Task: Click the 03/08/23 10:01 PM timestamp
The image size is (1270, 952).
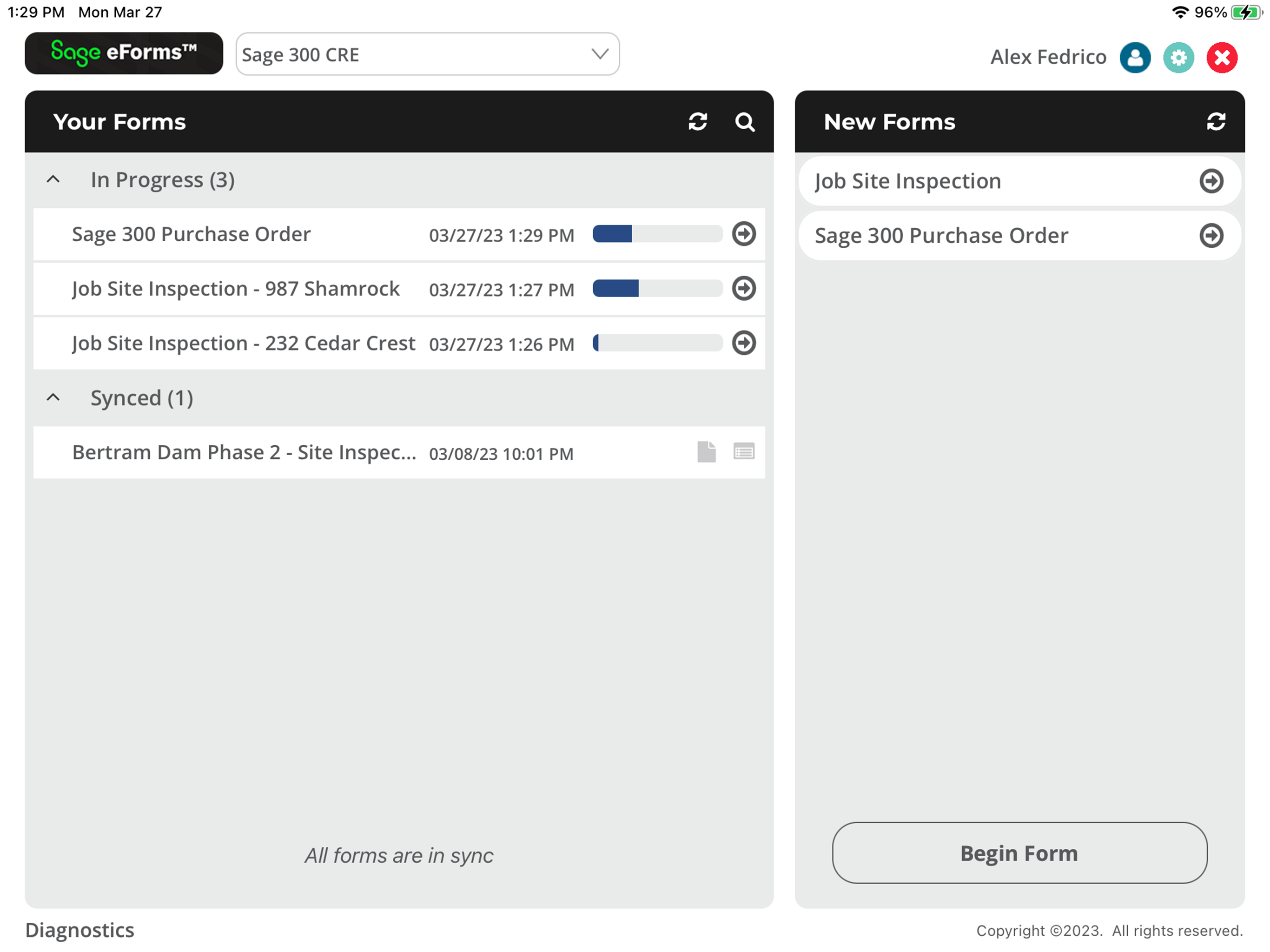Action: [501, 454]
